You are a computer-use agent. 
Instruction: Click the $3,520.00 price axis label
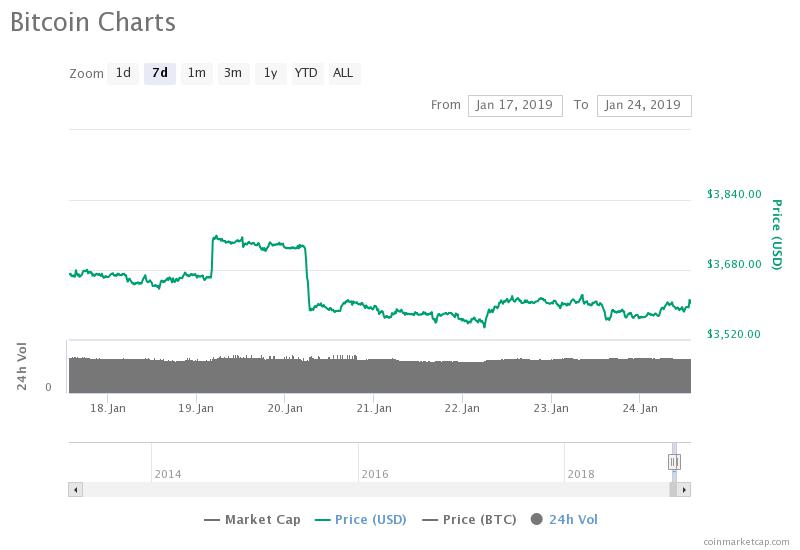[734, 334]
